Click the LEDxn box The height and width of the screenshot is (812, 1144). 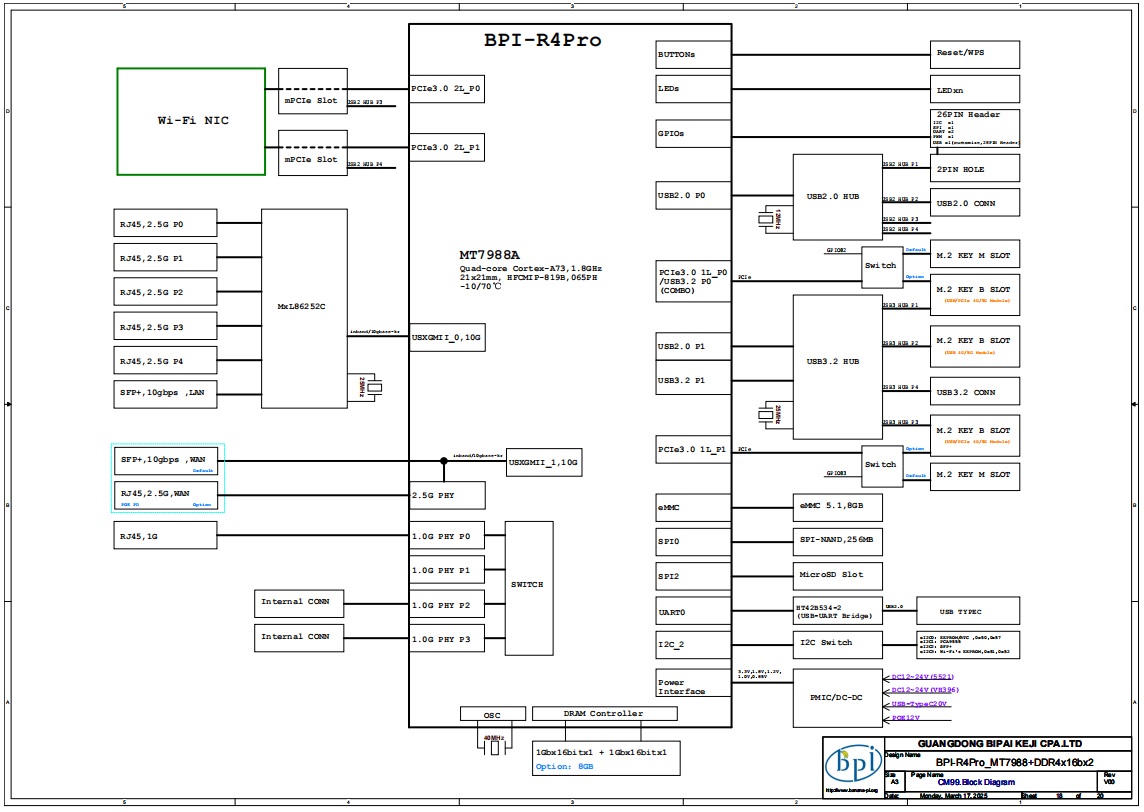[974, 89]
